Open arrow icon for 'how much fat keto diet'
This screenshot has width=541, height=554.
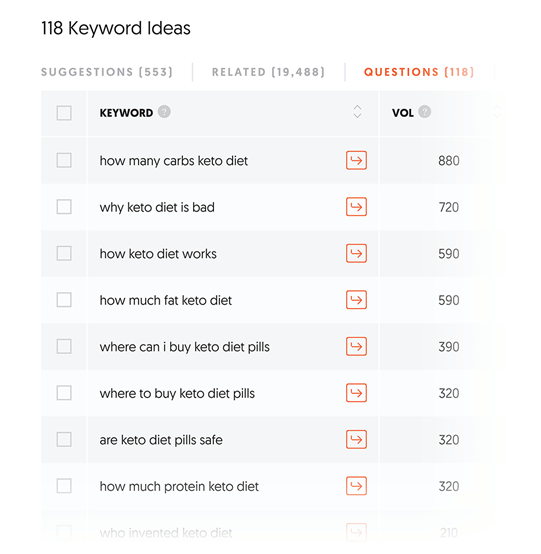point(356,300)
